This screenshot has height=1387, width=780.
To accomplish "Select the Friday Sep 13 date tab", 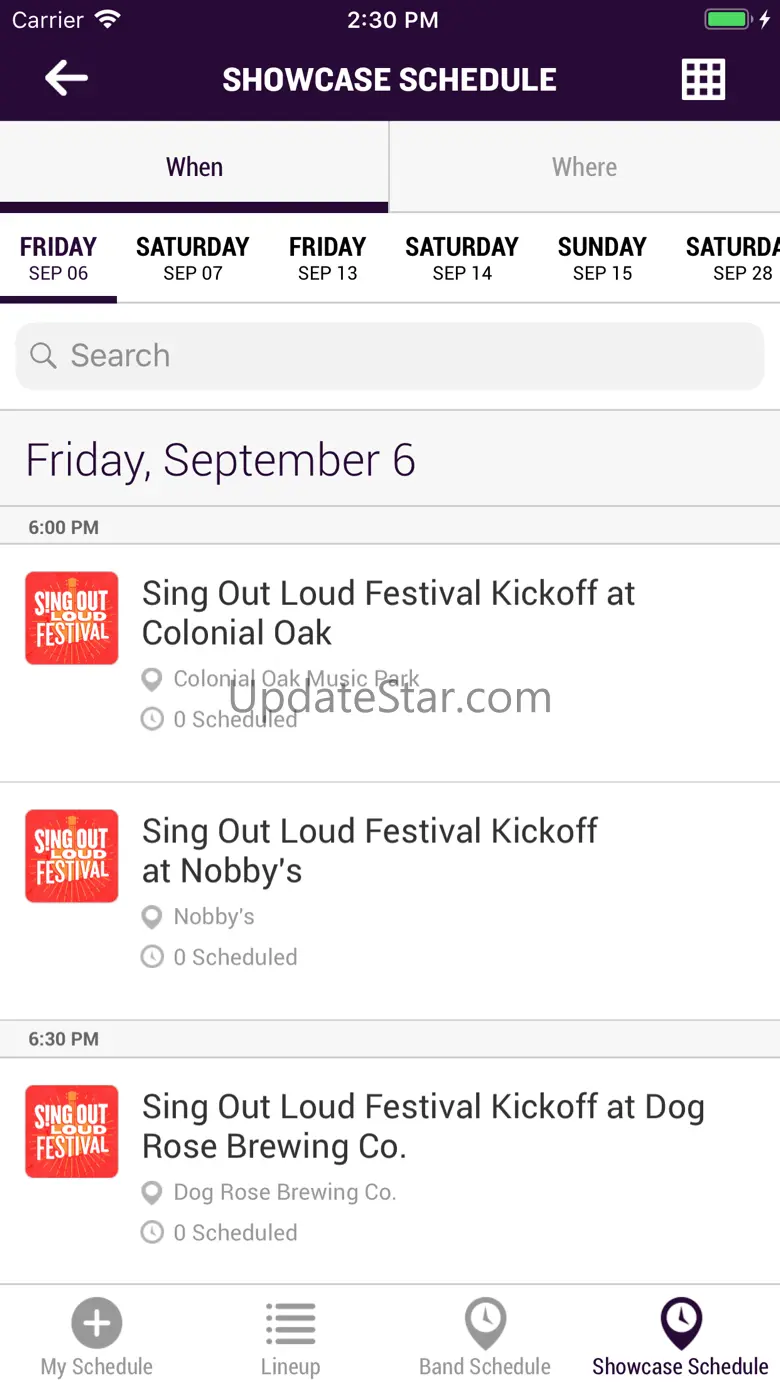I will [327, 259].
